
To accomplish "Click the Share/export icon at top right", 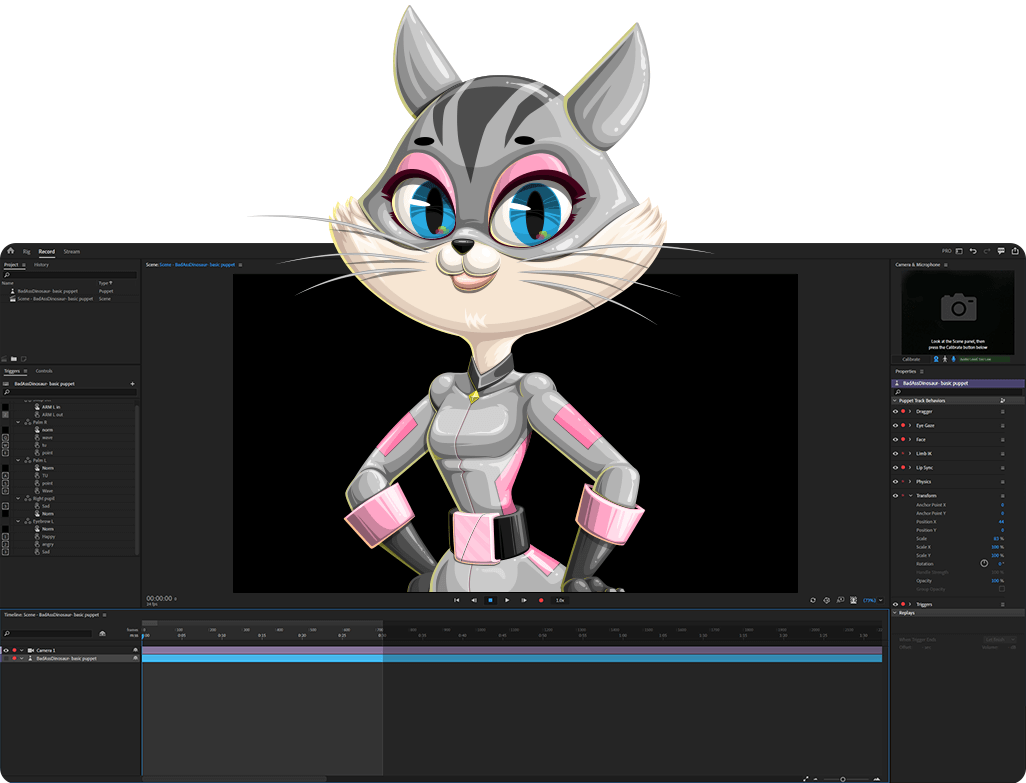I will point(1014,251).
